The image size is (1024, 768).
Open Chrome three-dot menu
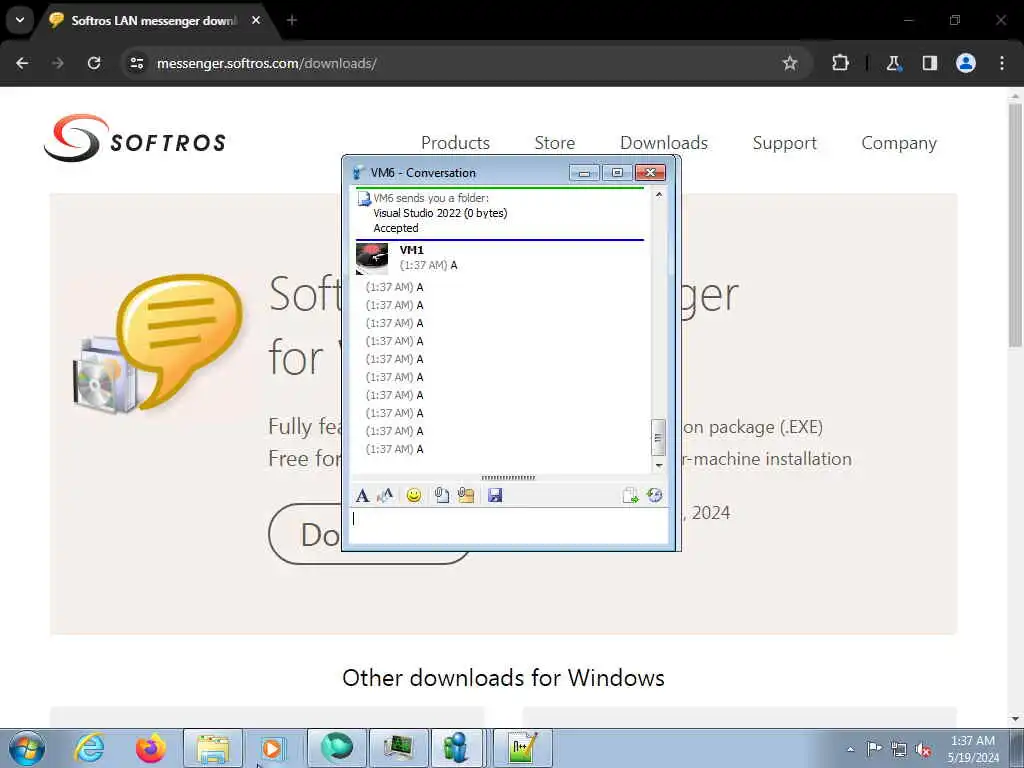click(1002, 63)
